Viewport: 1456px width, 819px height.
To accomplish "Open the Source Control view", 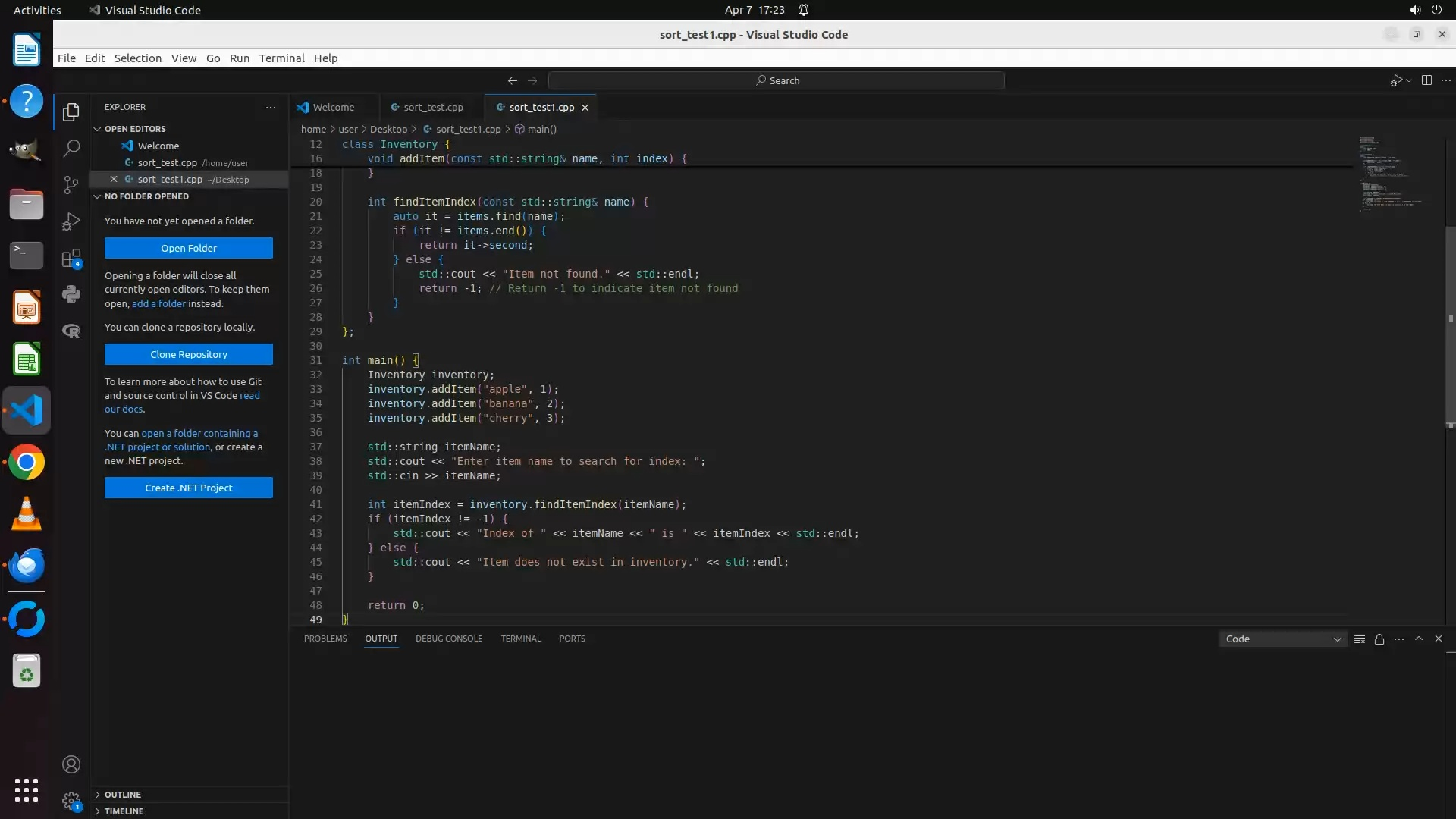I will point(71,185).
